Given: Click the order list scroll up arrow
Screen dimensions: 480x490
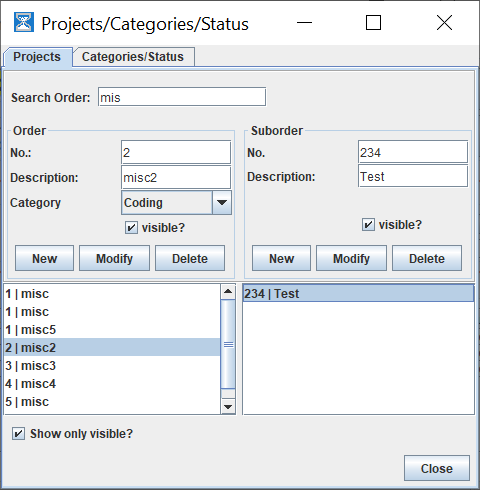Looking at the screenshot, I should 228,292.
